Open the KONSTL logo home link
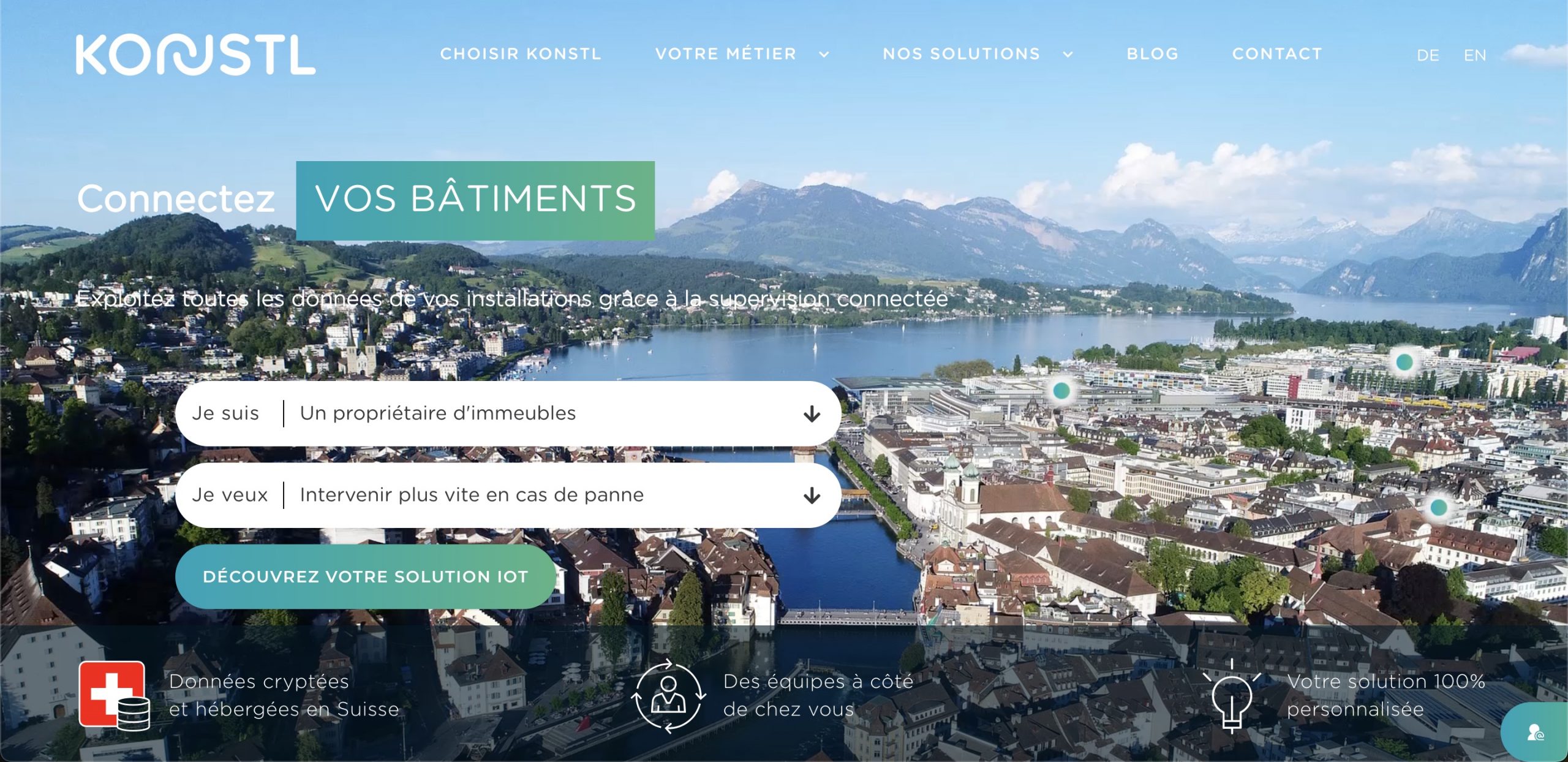Screen dimensions: 1568x762 point(195,55)
